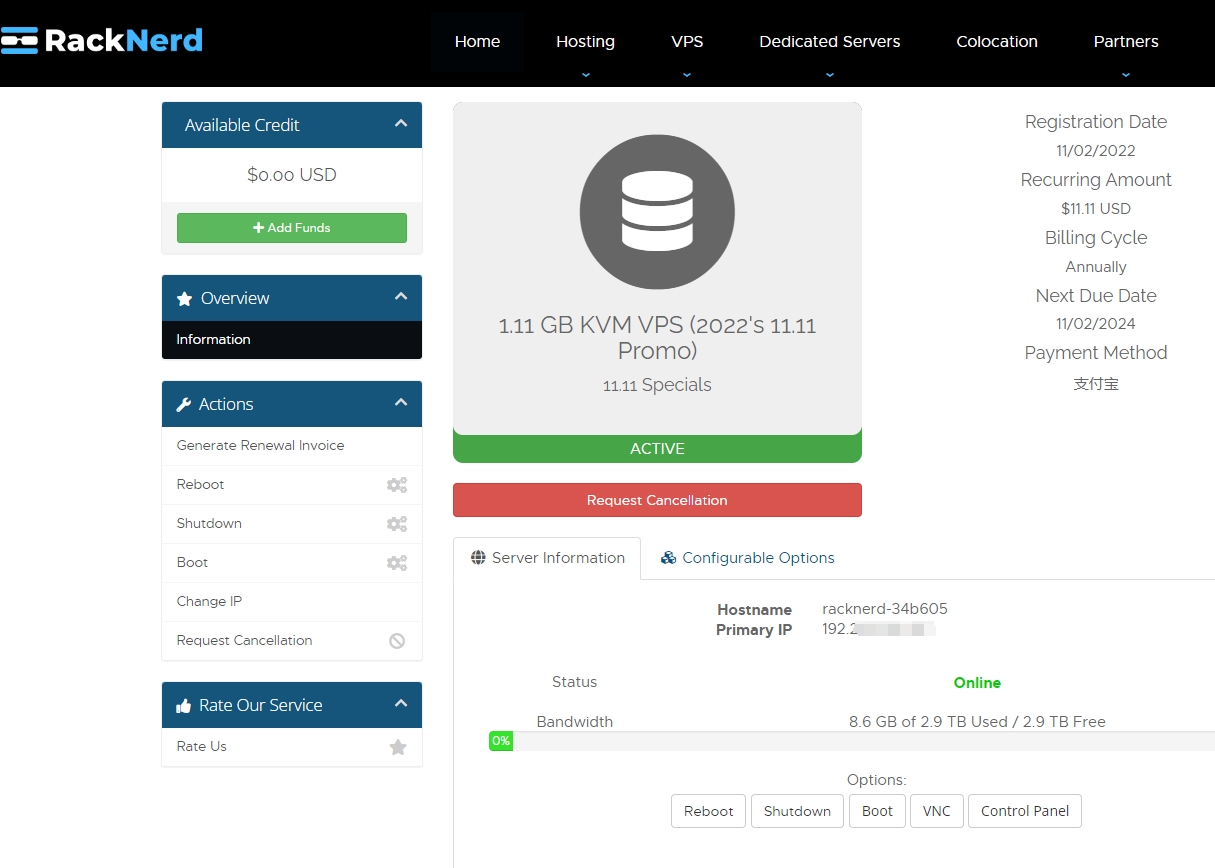Click the gears icon in the Shutdown row
This screenshot has width=1215, height=868.
pyautogui.click(x=397, y=524)
